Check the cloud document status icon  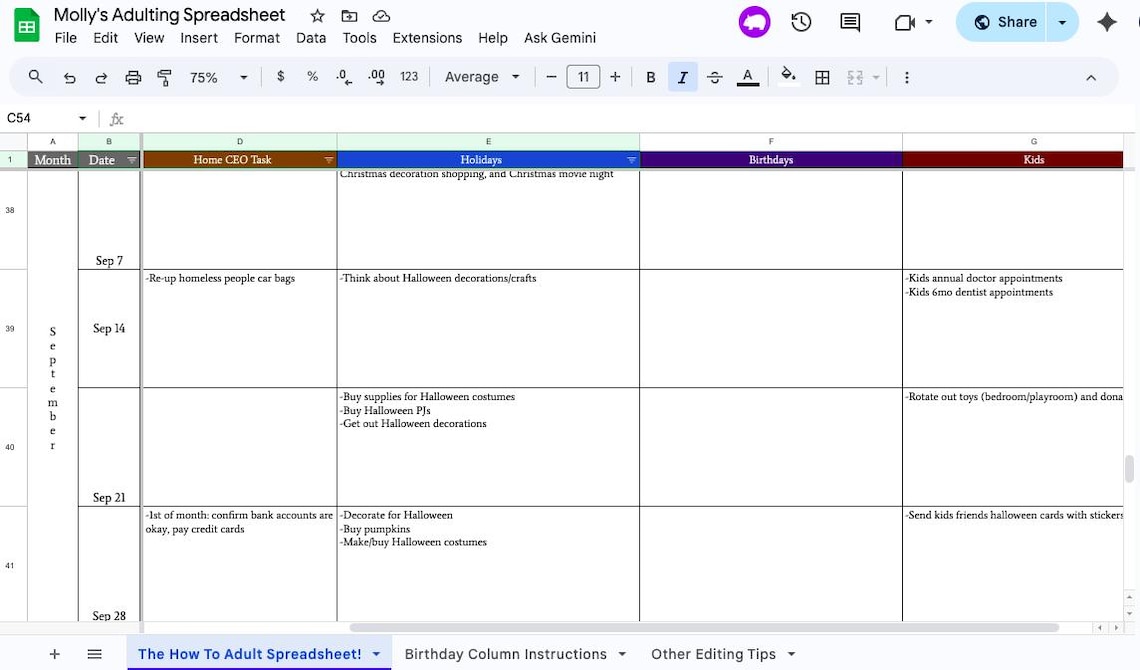point(381,16)
